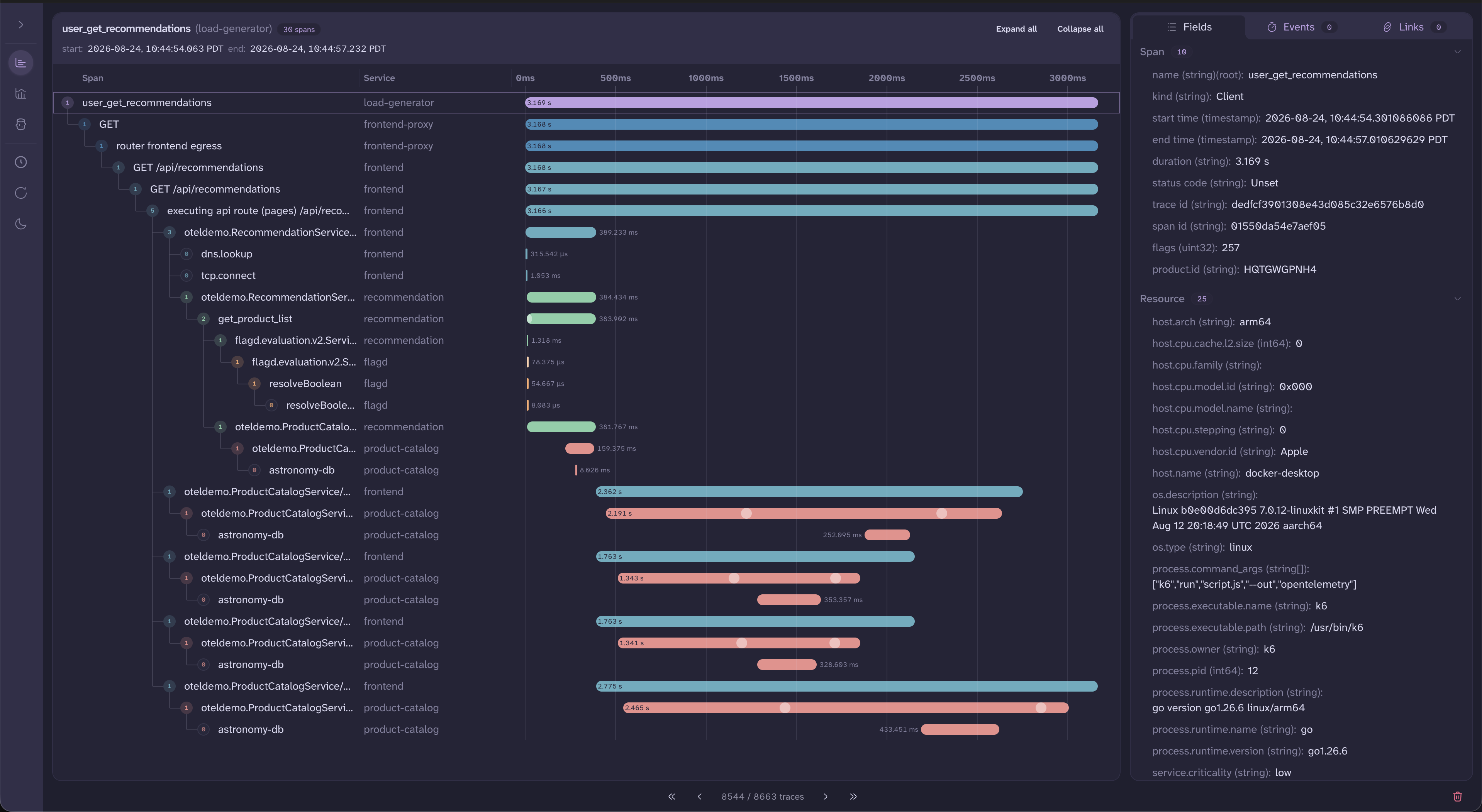The width and height of the screenshot is (1482, 812).
Task: Go to next trace arrow
Action: (x=826, y=797)
